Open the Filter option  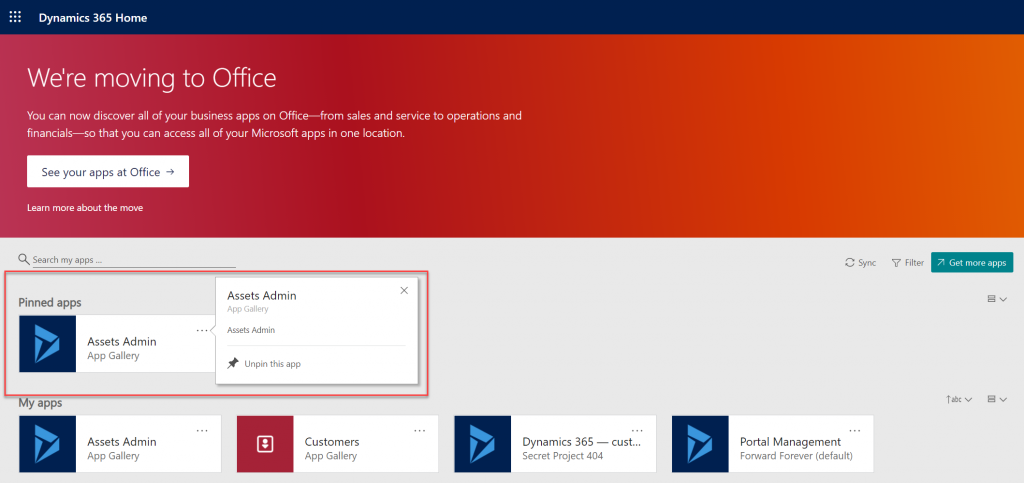point(908,262)
